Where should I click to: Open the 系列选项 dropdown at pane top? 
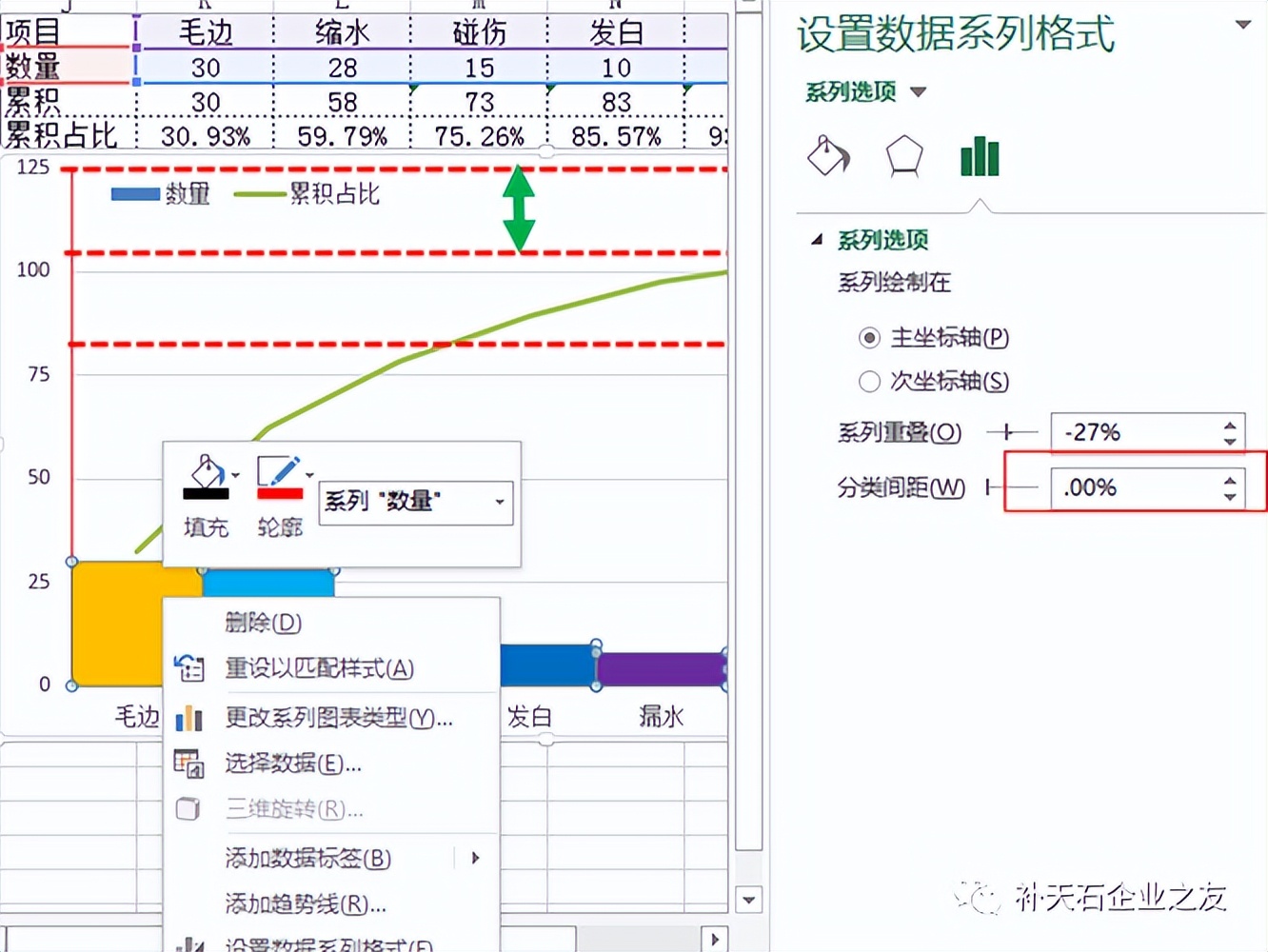coord(917,91)
